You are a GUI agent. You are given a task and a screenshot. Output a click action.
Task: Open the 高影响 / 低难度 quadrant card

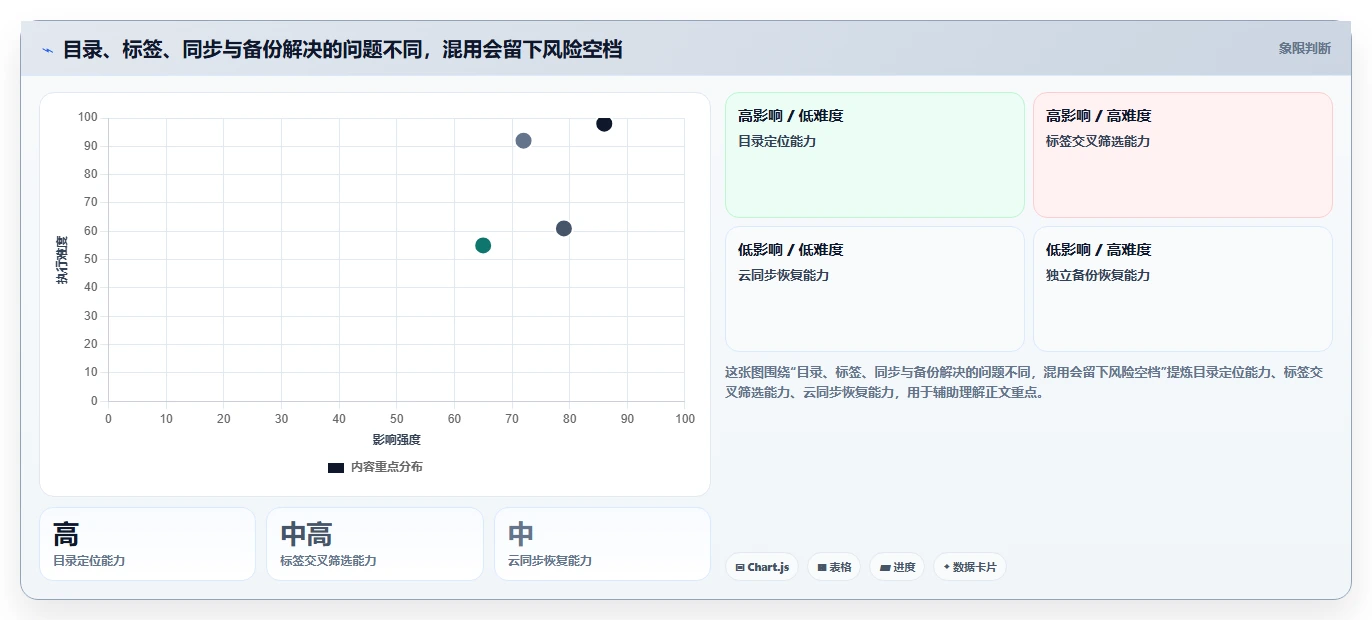click(875, 155)
